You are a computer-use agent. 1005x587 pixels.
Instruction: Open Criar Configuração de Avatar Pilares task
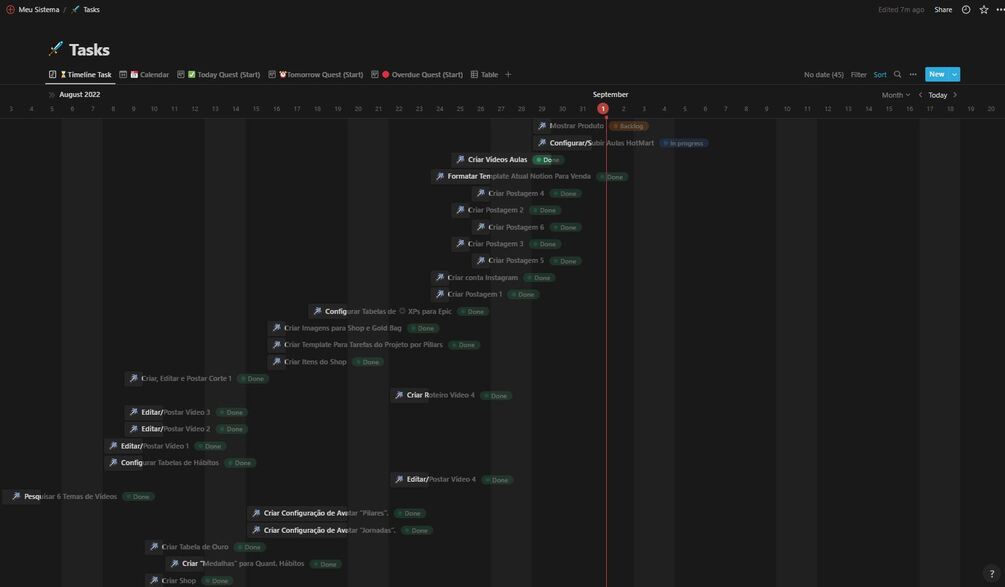(326, 513)
